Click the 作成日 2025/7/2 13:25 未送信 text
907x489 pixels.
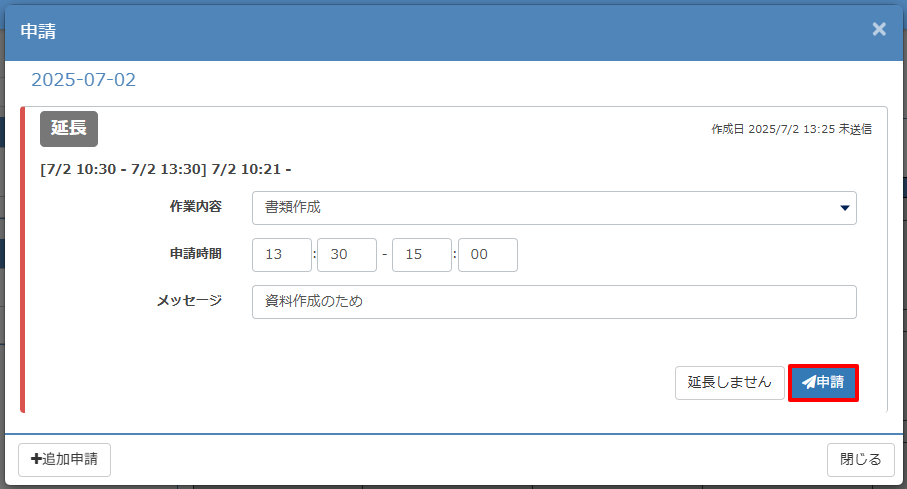791,129
